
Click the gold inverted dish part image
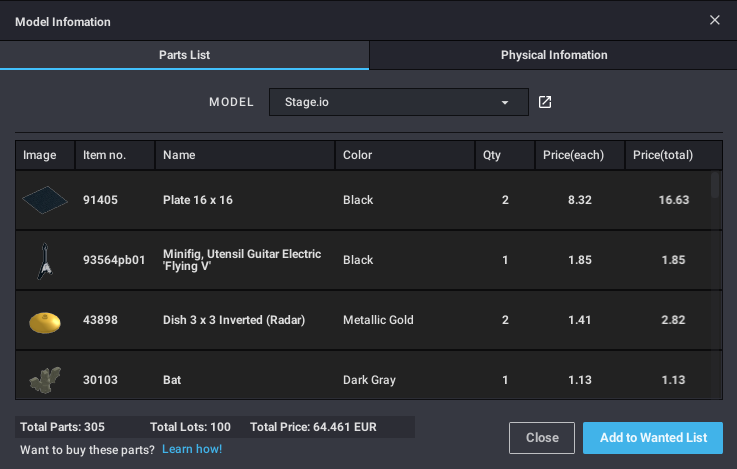tap(44, 320)
